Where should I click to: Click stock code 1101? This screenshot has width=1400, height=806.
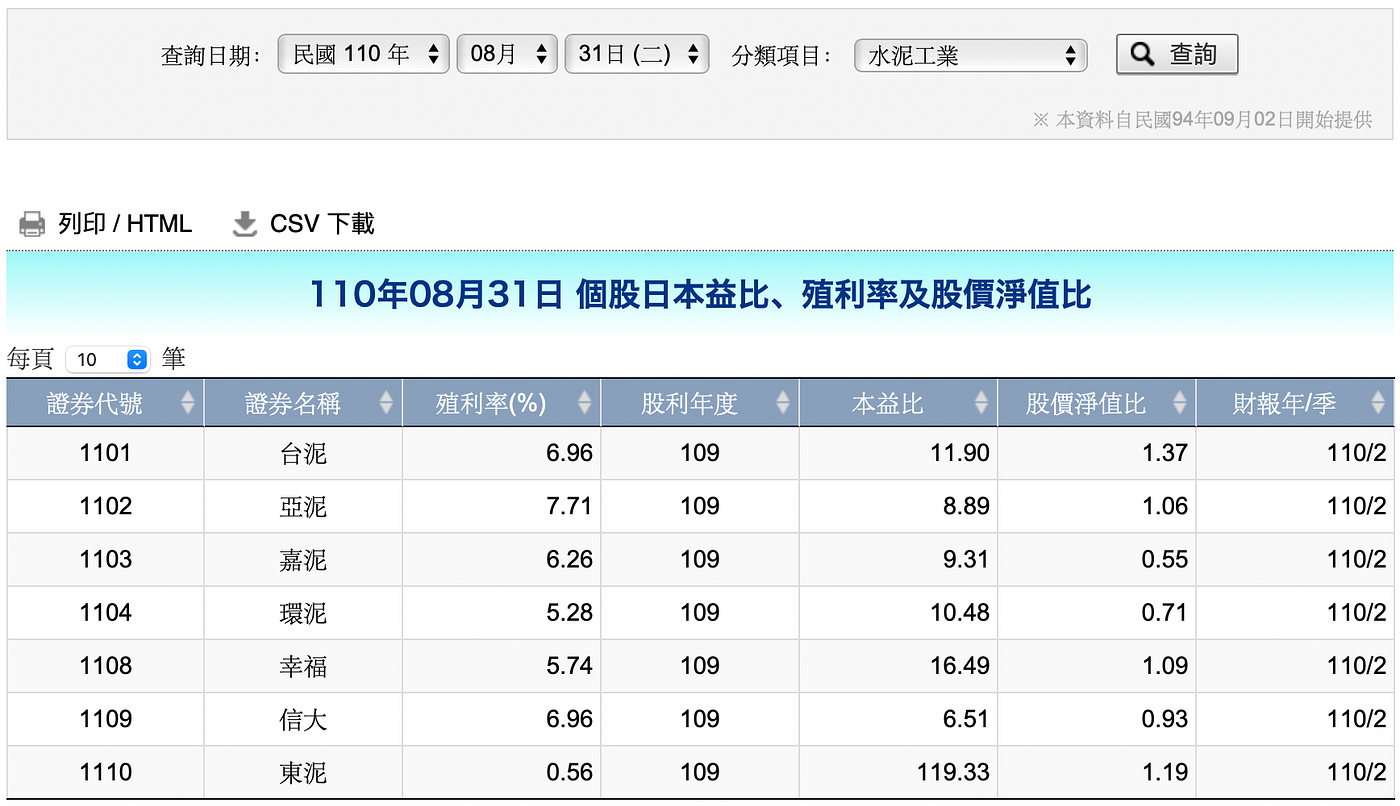[x=106, y=453]
